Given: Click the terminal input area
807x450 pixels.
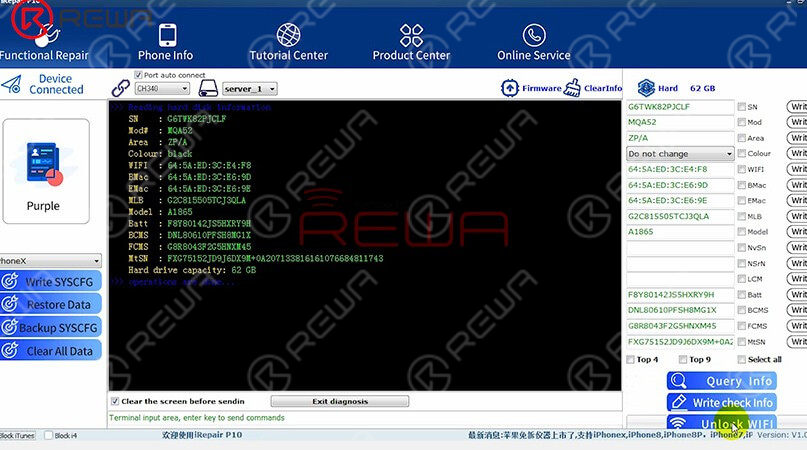Looking at the screenshot, I should coord(364,418).
